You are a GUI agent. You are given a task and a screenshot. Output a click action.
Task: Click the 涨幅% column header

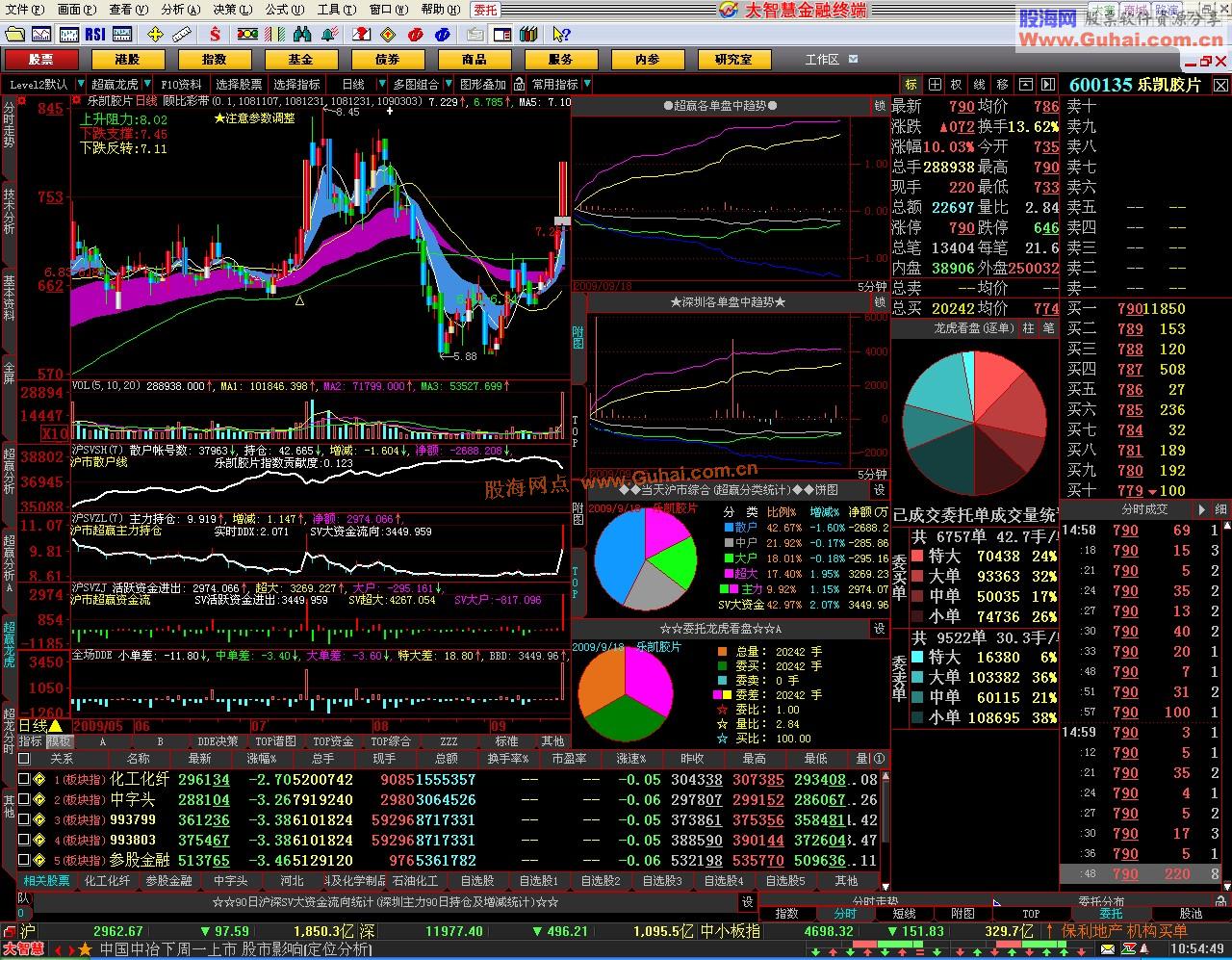point(262,759)
